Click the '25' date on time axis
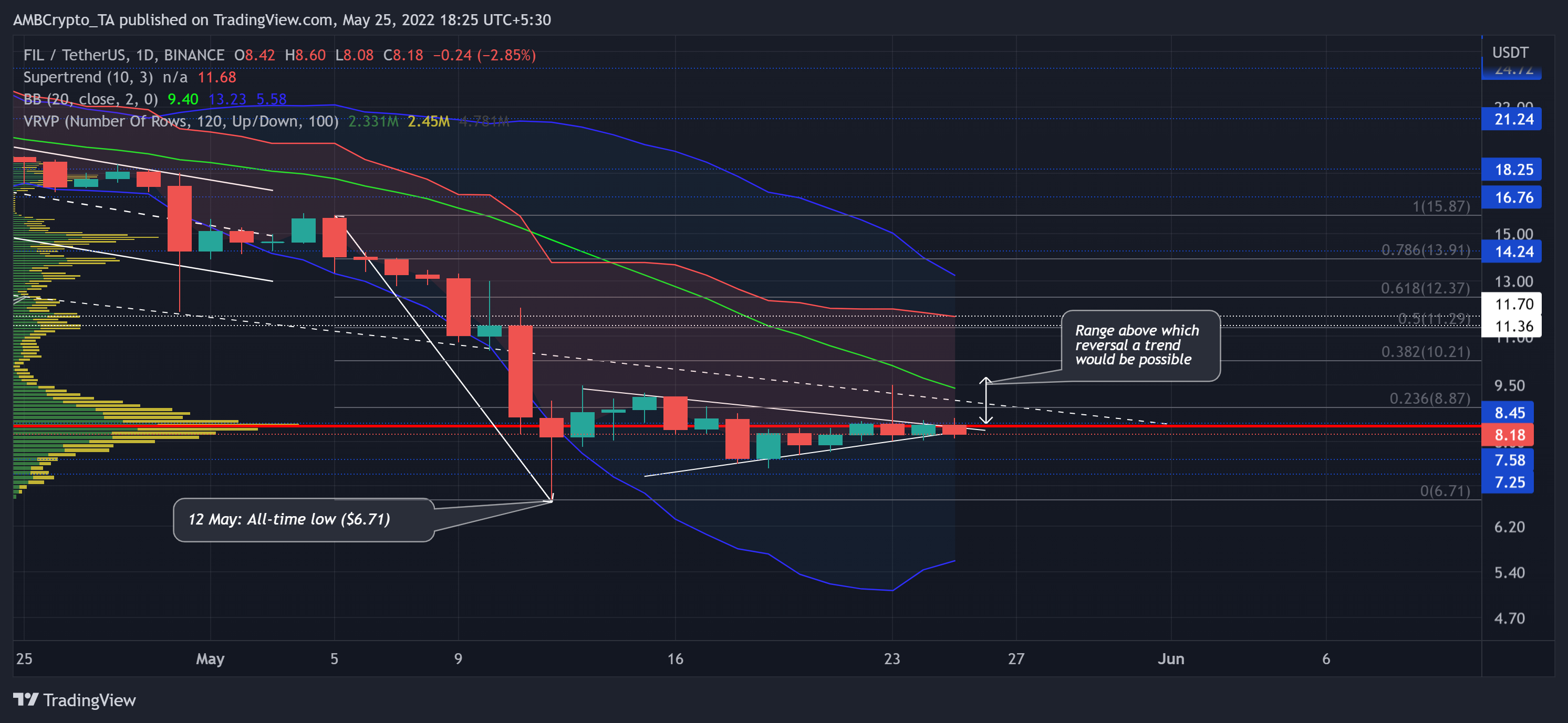The height and width of the screenshot is (723, 1568). 24,658
